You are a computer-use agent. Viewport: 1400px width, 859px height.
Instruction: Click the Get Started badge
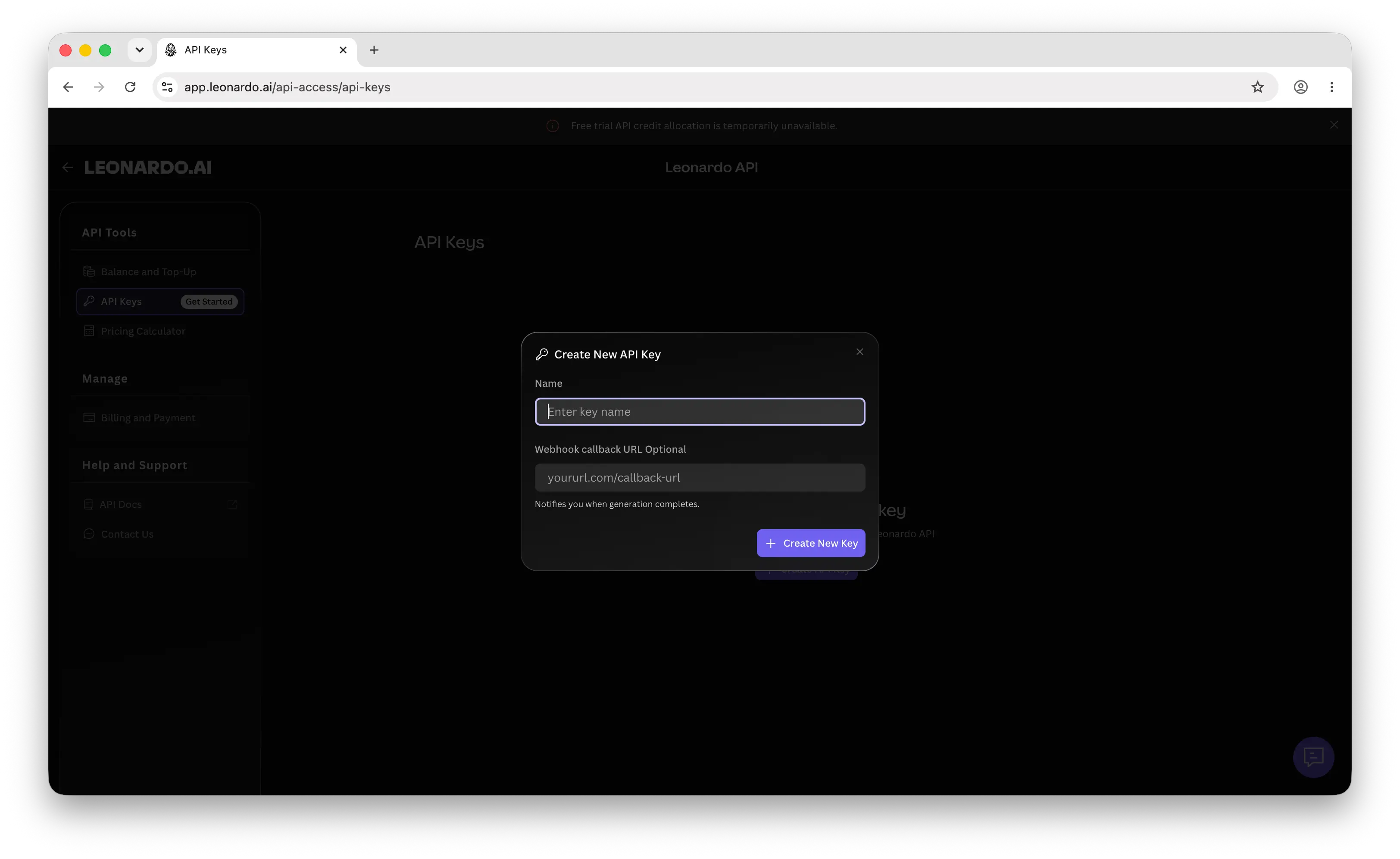coord(209,302)
